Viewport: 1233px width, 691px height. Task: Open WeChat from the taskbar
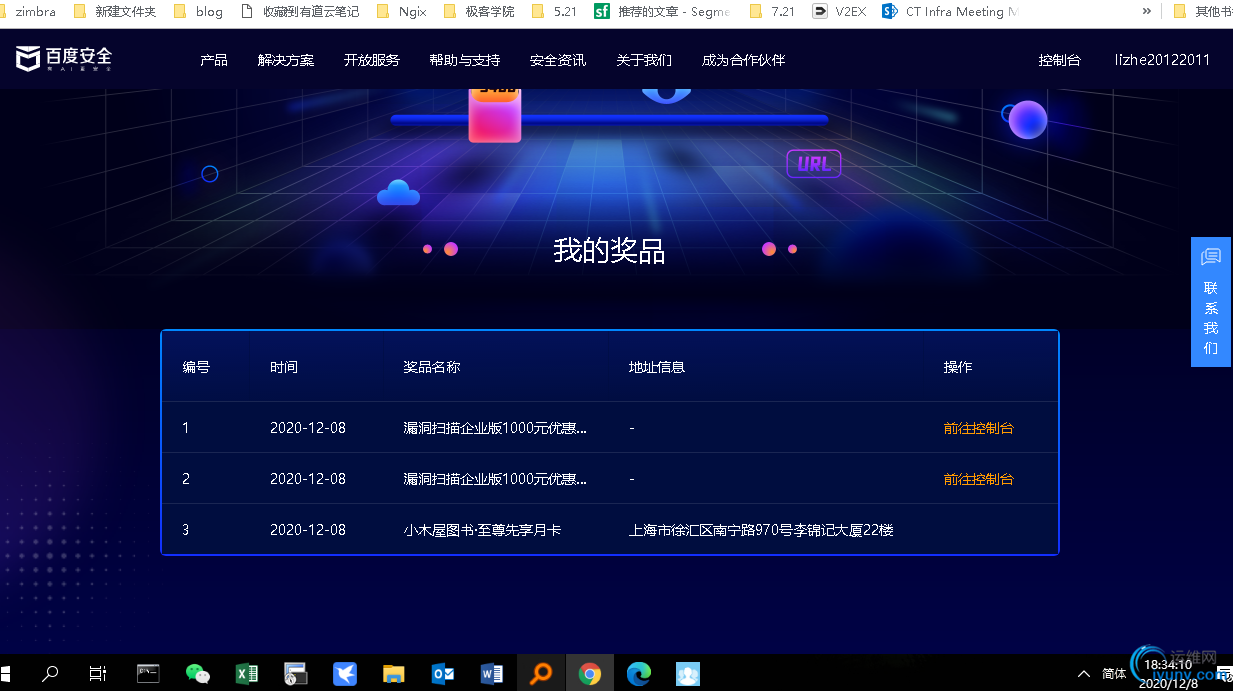coord(197,673)
